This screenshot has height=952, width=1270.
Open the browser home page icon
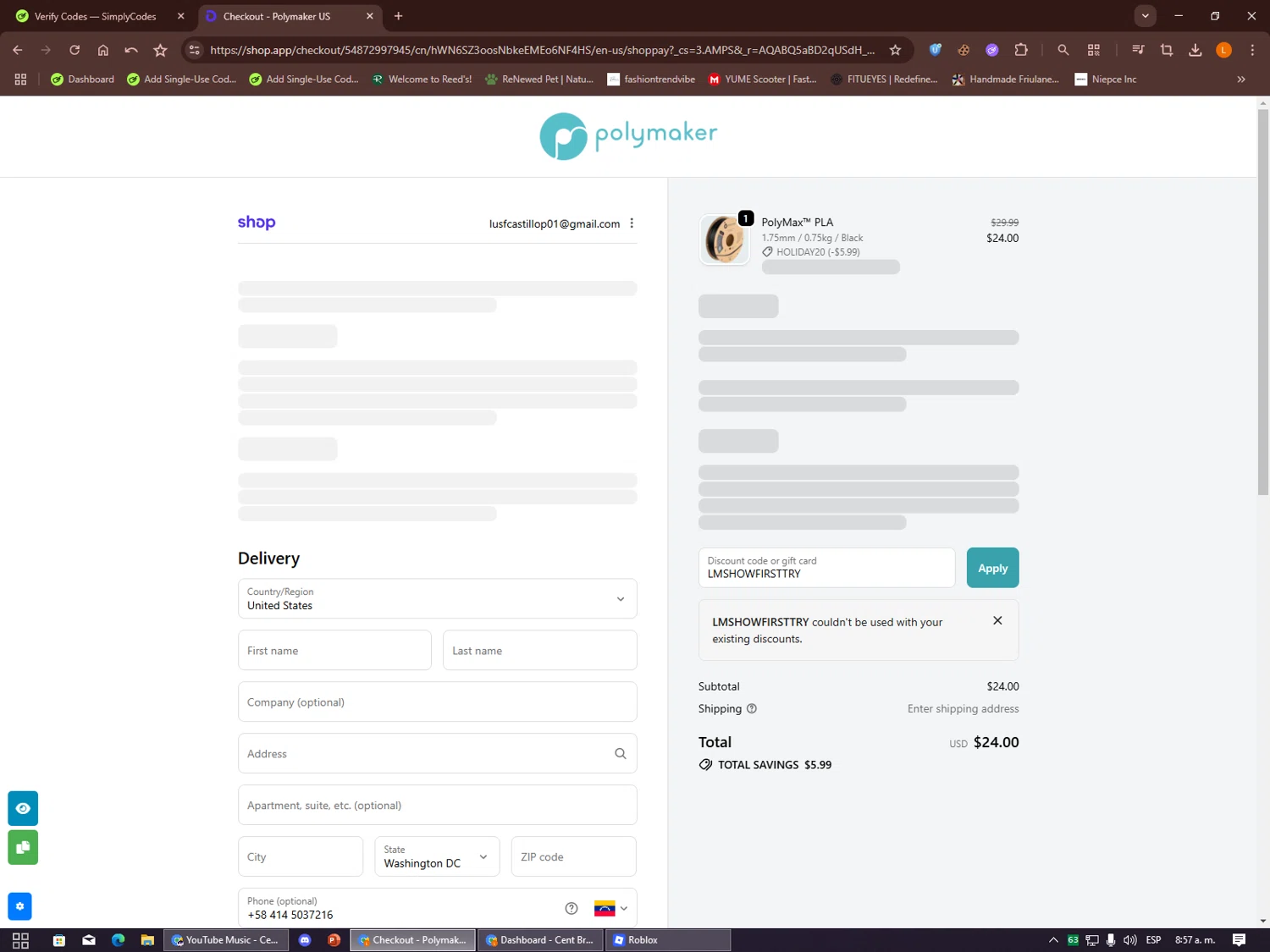[x=103, y=50]
